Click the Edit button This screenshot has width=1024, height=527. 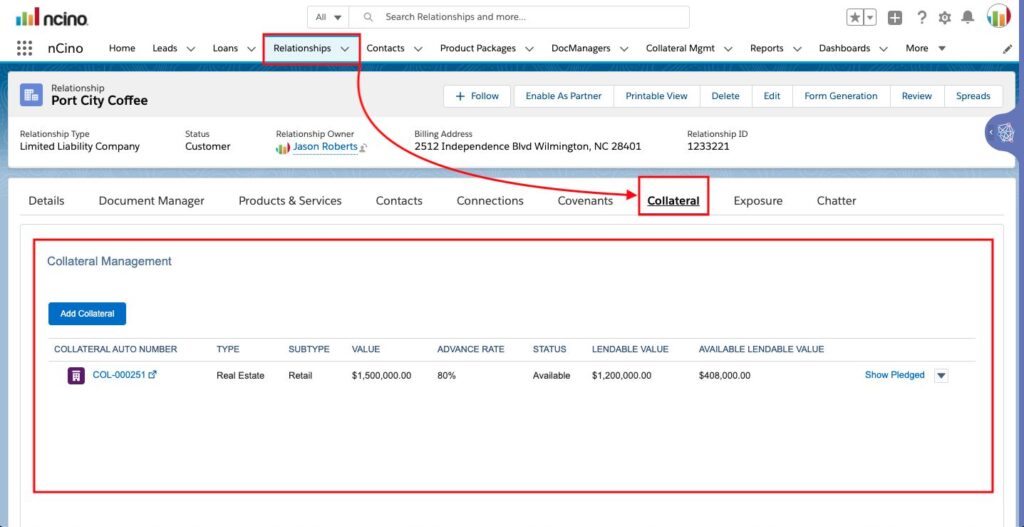[x=772, y=96]
